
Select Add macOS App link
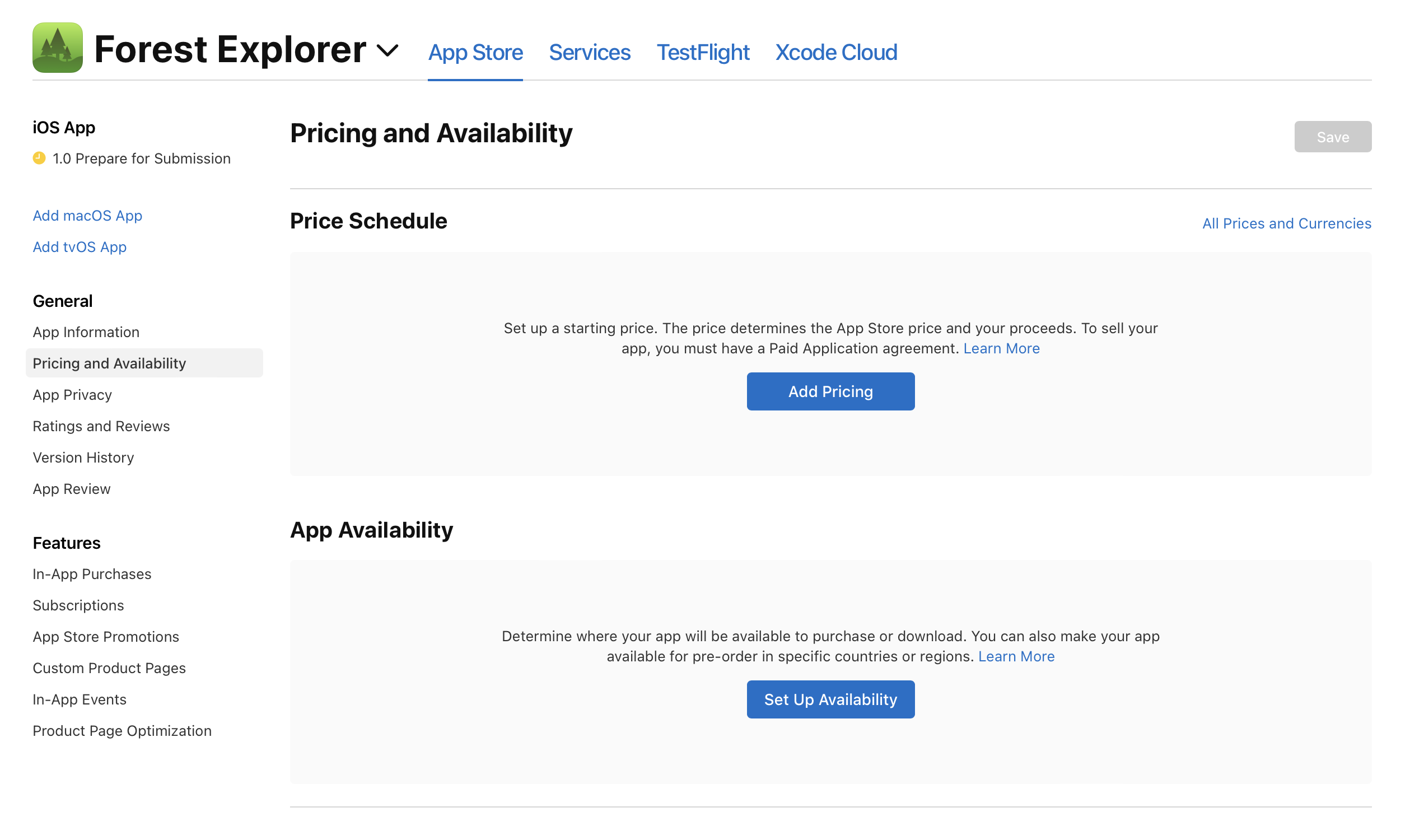coord(87,215)
